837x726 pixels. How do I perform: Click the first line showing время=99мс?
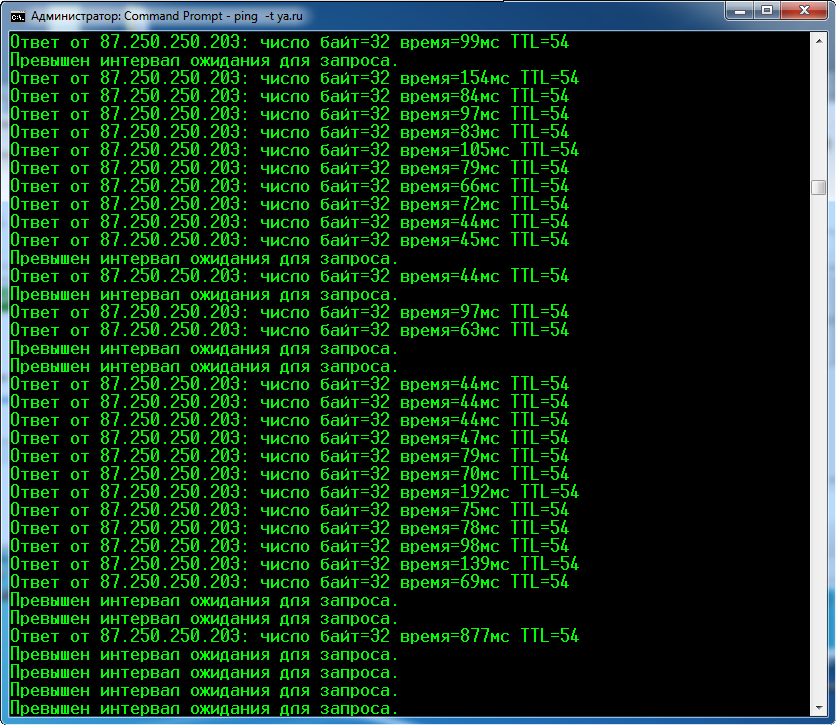[289, 42]
